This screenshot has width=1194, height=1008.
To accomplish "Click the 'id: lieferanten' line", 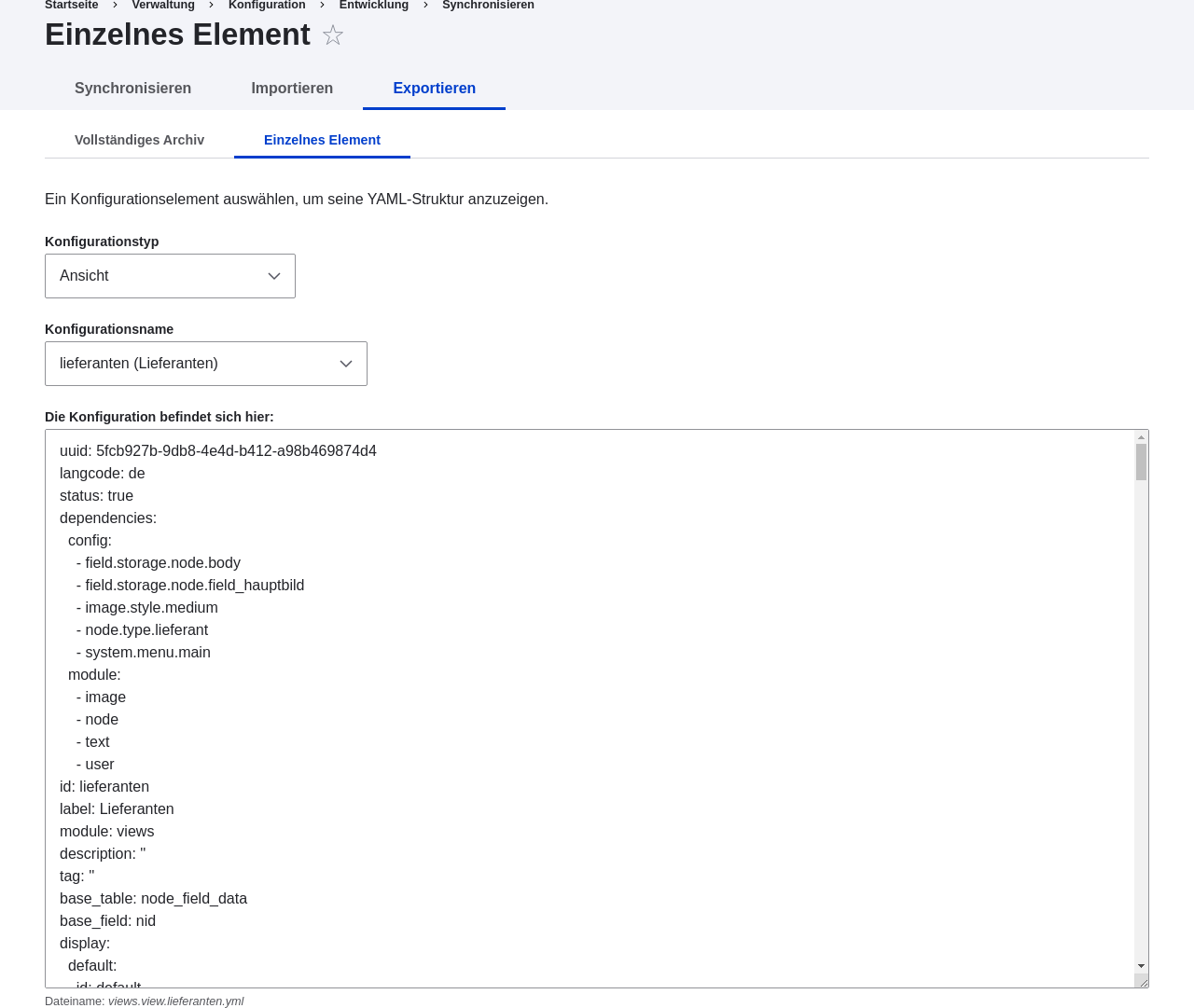I will point(104,787).
